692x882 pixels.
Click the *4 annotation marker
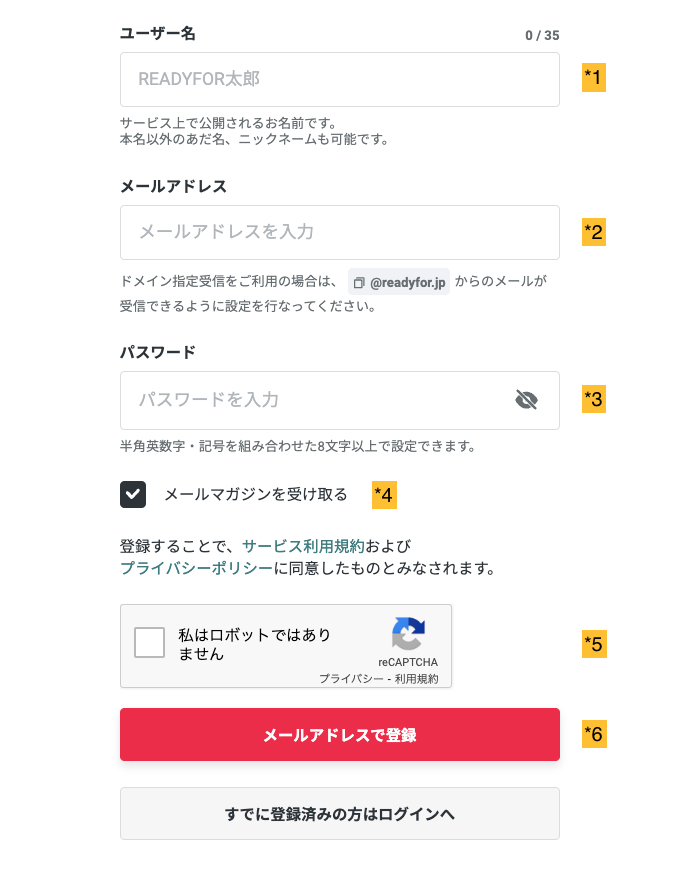pyautogui.click(x=384, y=494)
